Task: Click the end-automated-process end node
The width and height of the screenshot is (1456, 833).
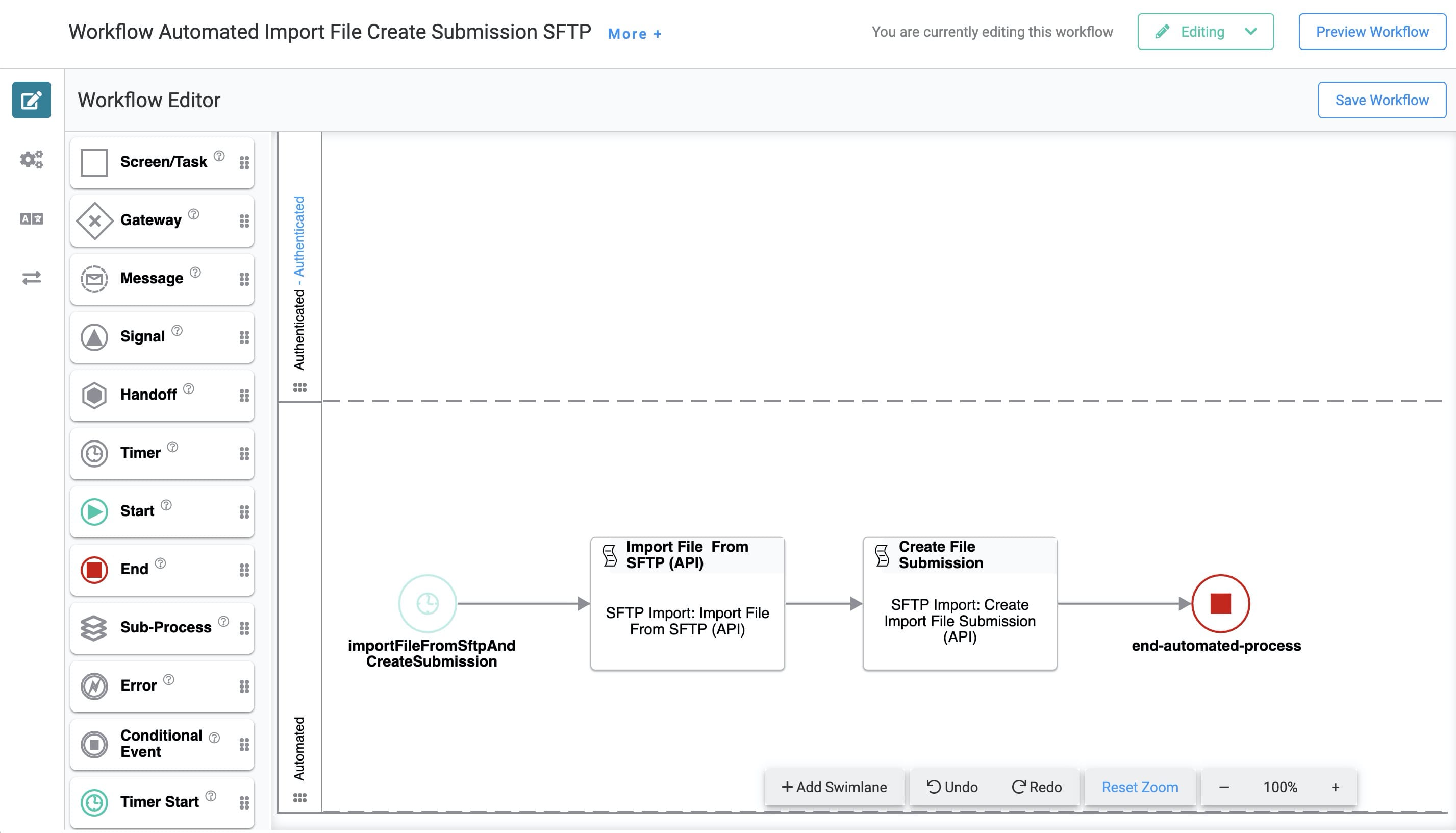Action: pos(1220,604)
